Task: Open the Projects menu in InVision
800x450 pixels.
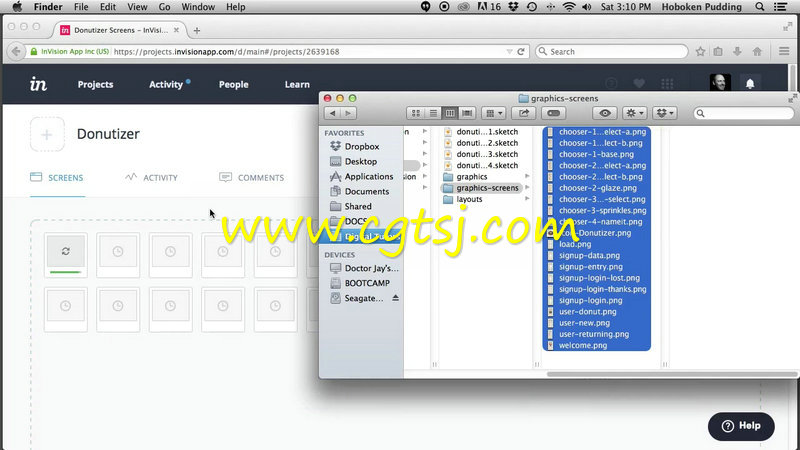Action: point(95,85)
